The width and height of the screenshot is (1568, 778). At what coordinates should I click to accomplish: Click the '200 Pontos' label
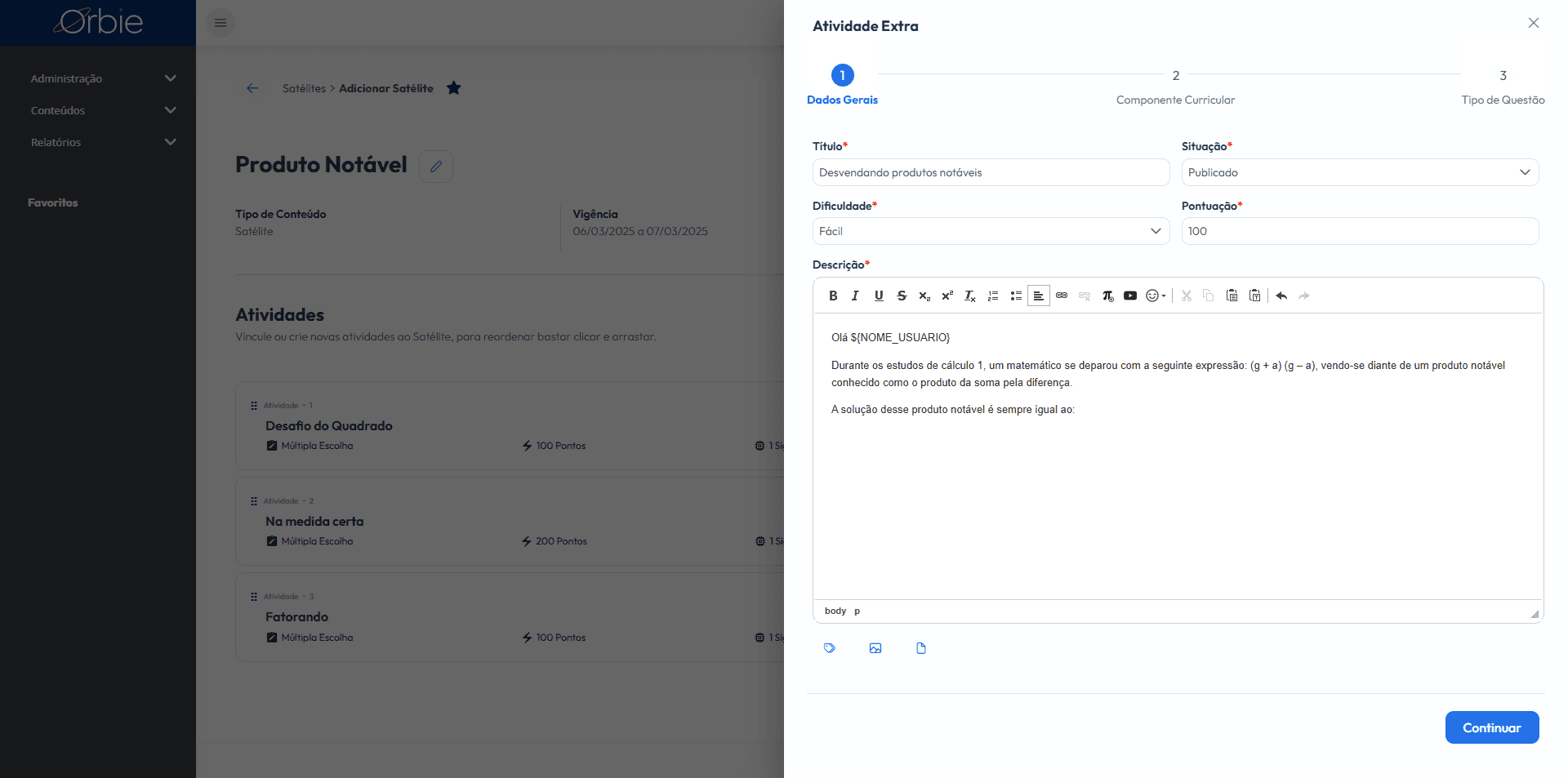[x=561, y=540]
